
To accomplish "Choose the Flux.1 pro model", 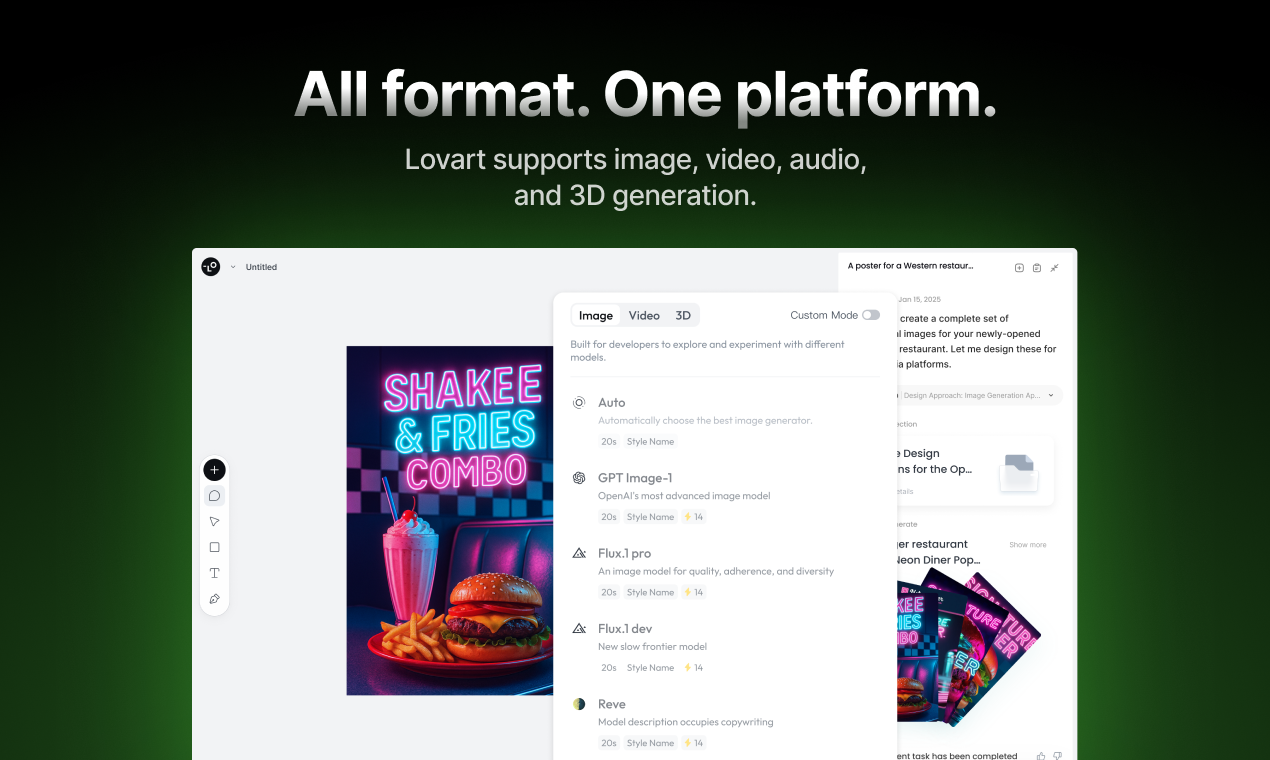I will click(725, 572).
